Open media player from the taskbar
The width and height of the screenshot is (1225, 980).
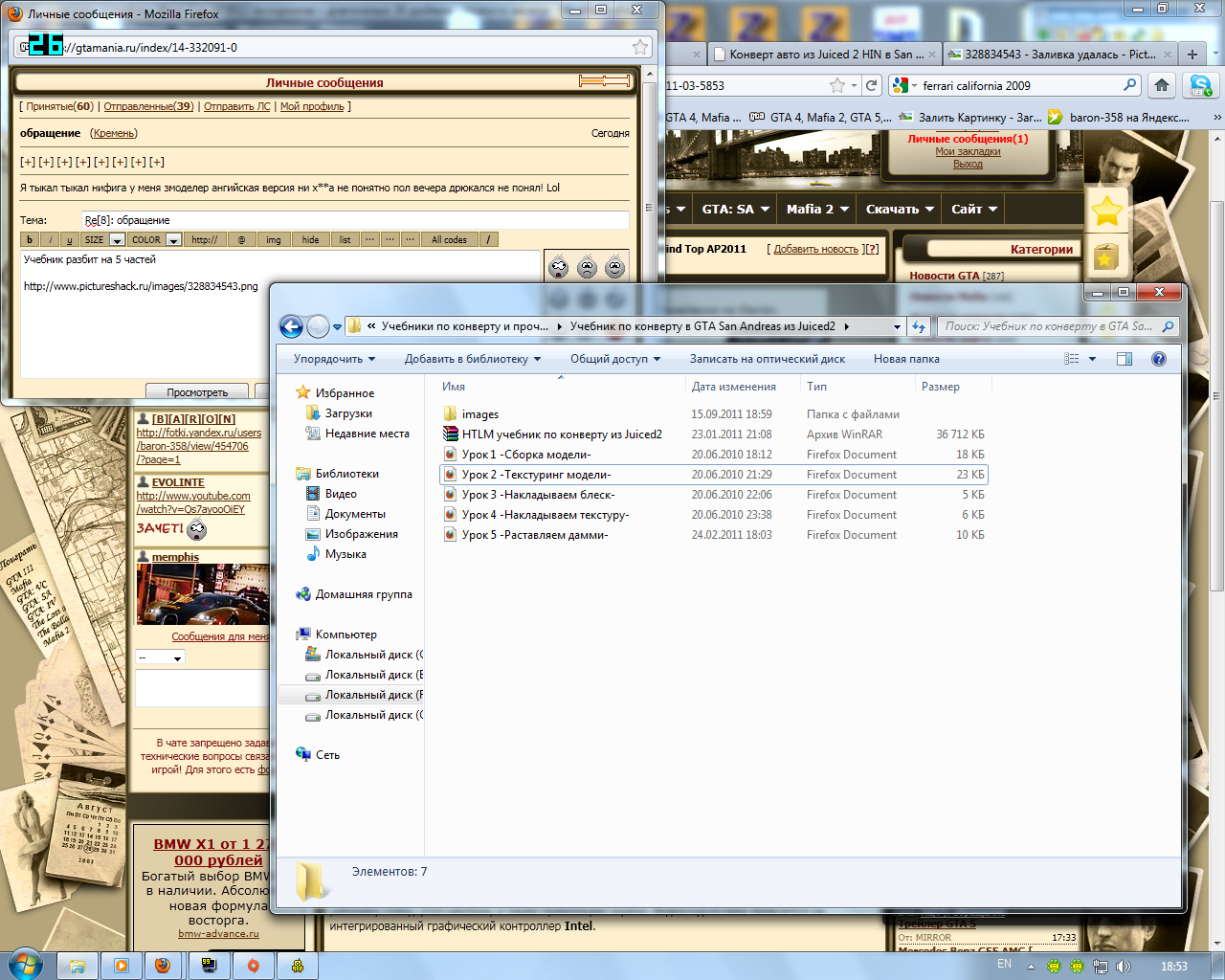[x=122, y=966]
